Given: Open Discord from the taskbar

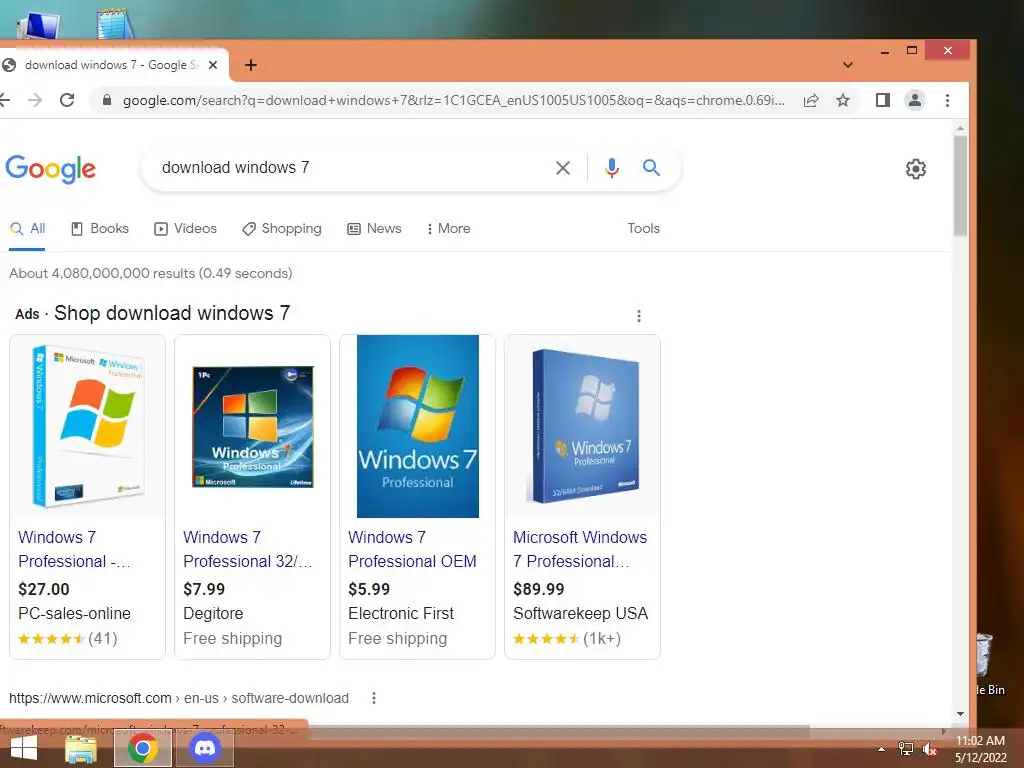Looking at the screenshot, I should [204, 748].
